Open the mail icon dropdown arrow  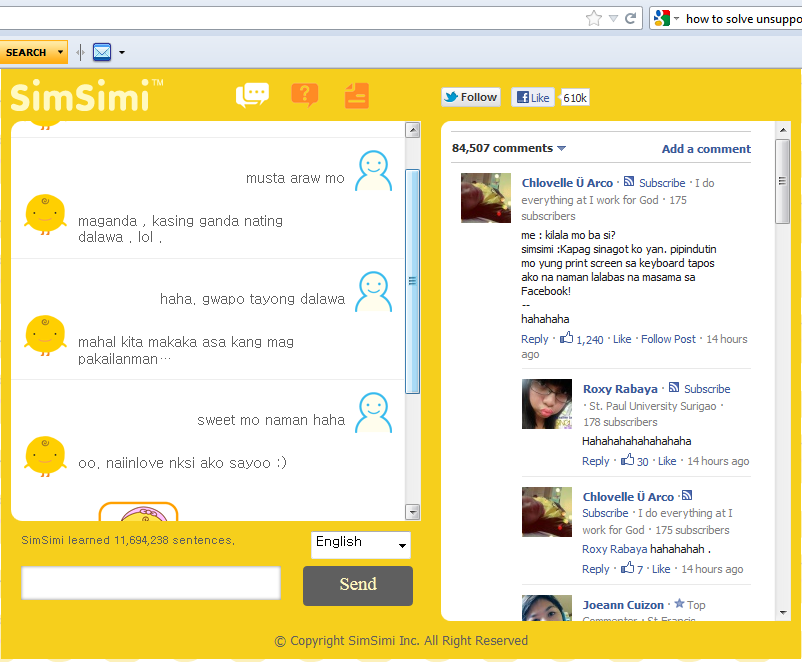pyautogui.click(x=122, y=52)
